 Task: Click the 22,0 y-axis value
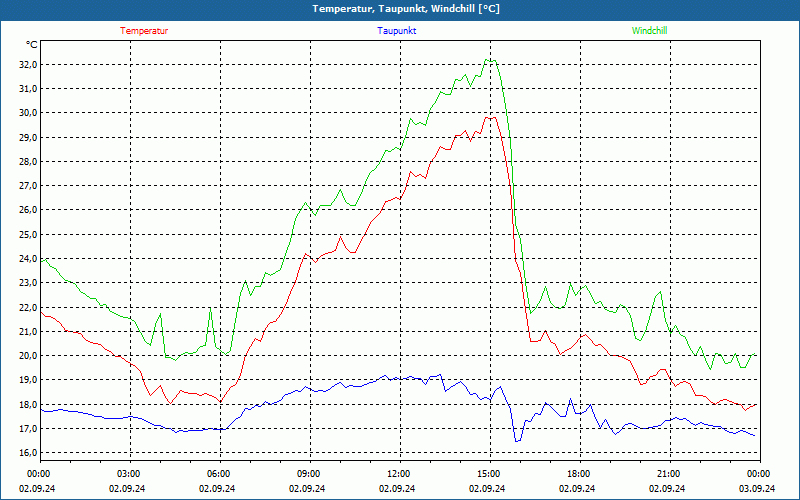(29, 308)
